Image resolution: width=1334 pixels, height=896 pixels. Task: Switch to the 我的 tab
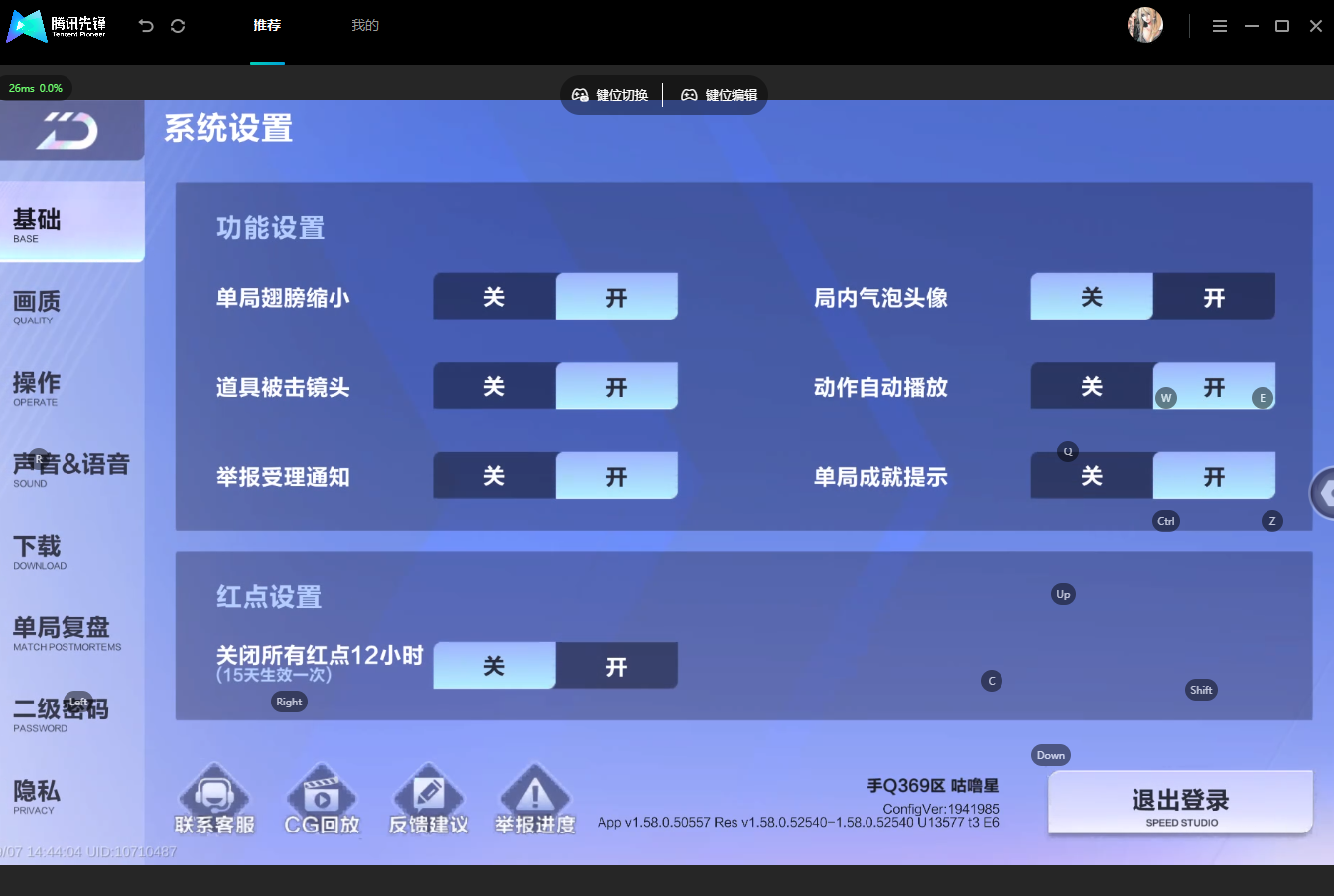tap(365, 25)
